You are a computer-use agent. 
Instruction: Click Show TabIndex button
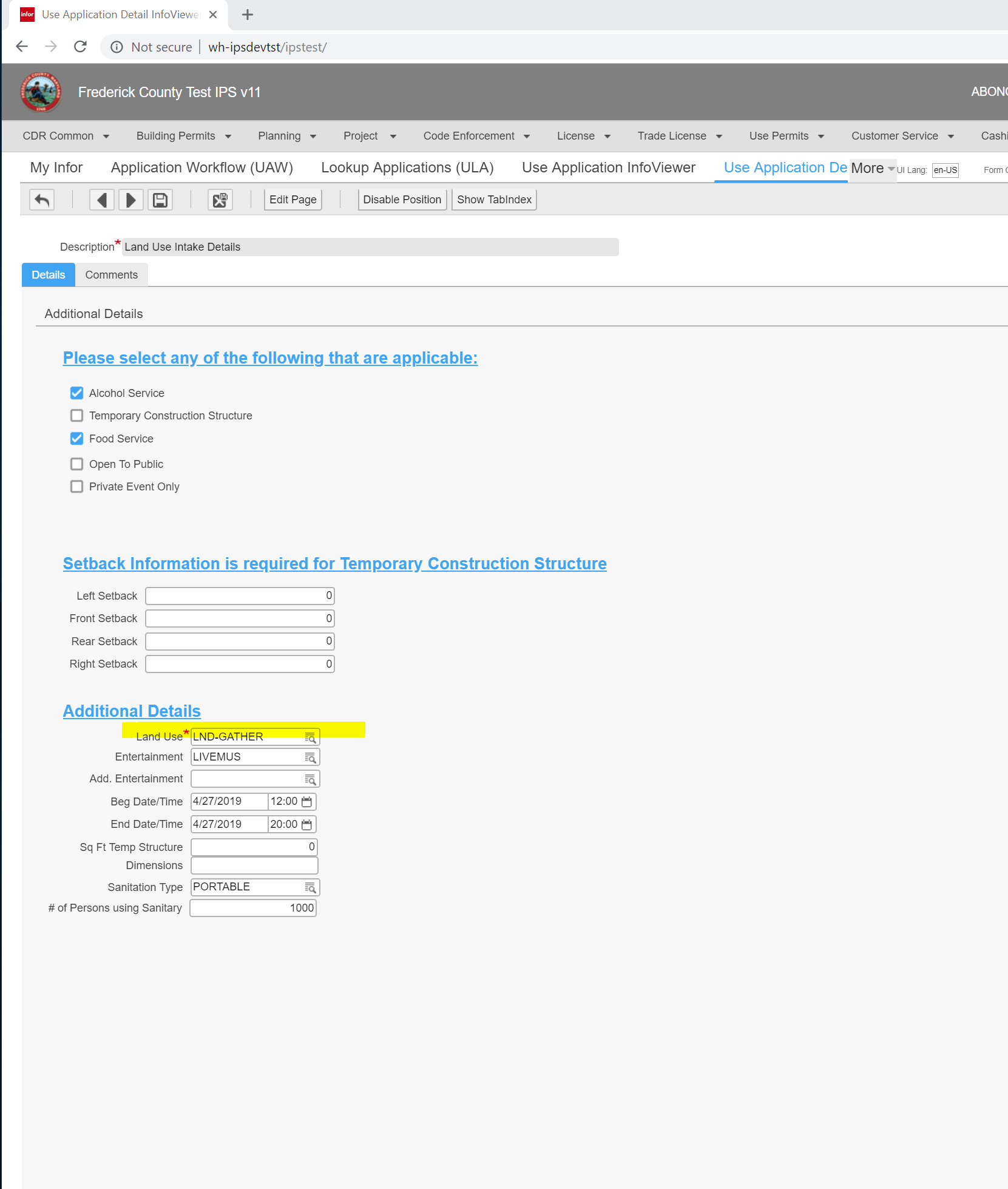click(x=494, y=200)
